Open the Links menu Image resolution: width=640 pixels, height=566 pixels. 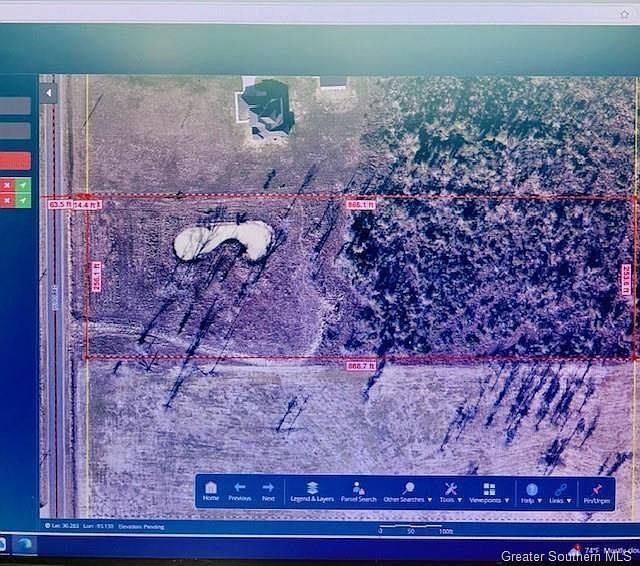coord(562,489)
